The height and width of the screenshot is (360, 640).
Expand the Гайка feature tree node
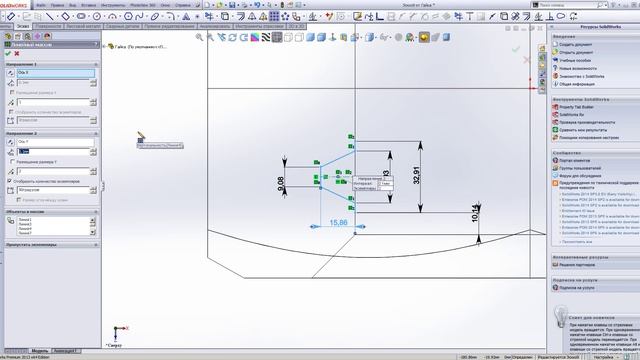point(105,47)
